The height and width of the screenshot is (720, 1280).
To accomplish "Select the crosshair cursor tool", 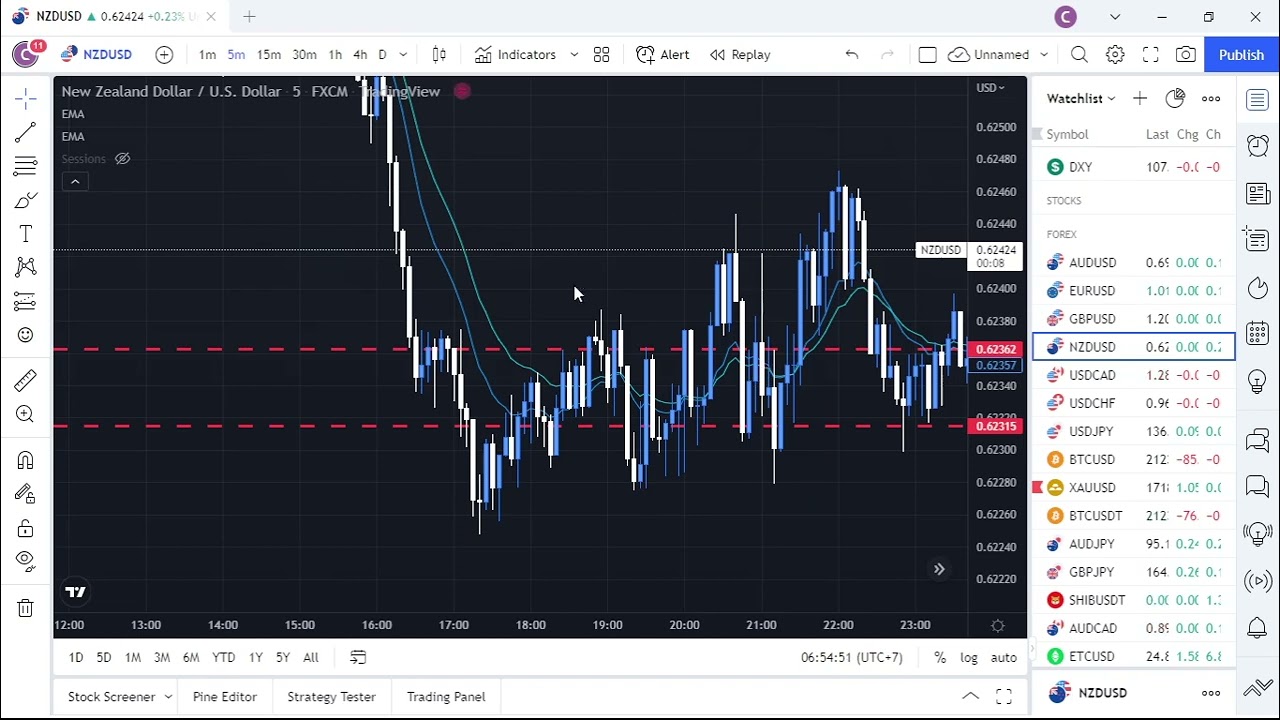I will [26, 98].
